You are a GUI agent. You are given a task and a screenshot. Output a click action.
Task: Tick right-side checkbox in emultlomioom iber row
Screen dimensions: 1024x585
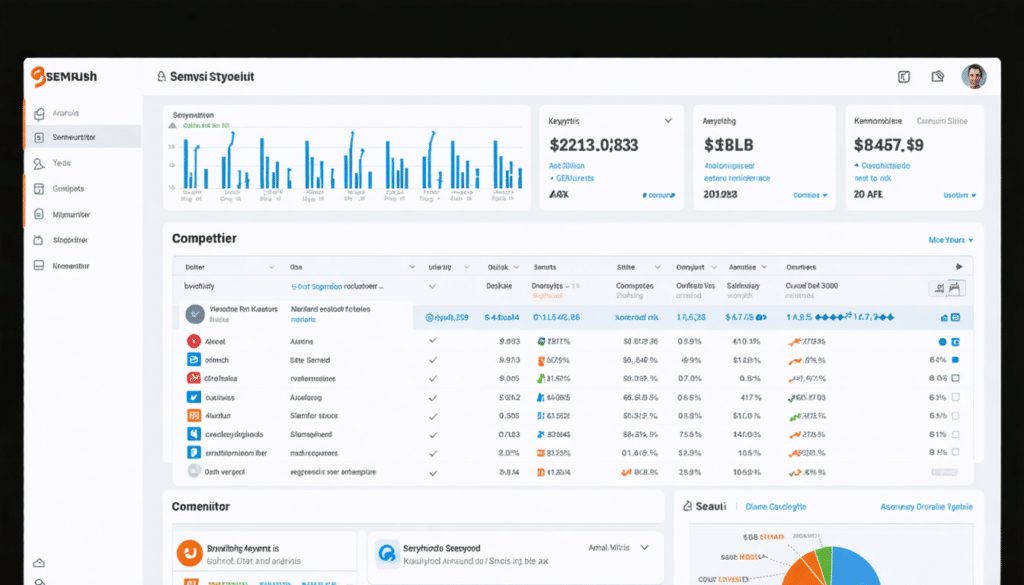coord(955,452)
